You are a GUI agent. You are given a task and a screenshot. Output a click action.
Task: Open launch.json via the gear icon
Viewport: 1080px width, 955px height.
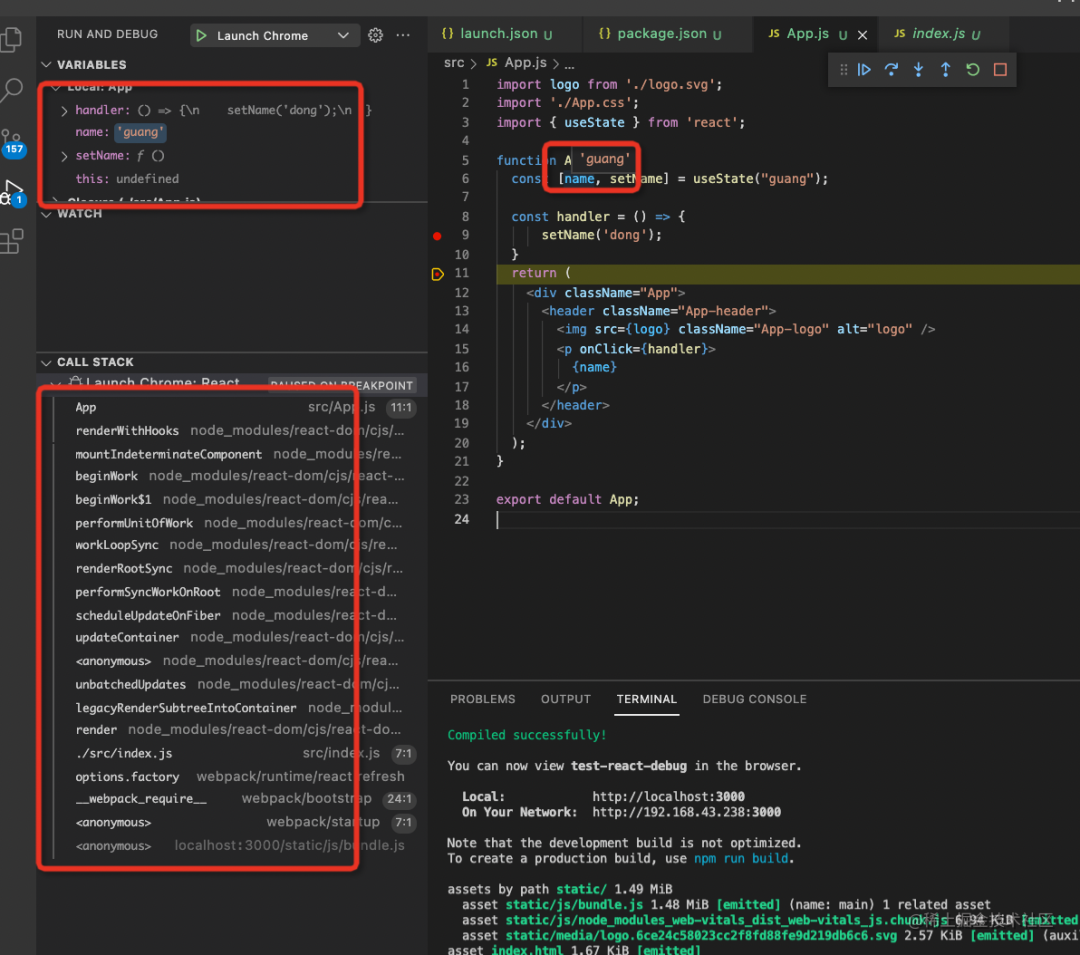tap(375, 35)
